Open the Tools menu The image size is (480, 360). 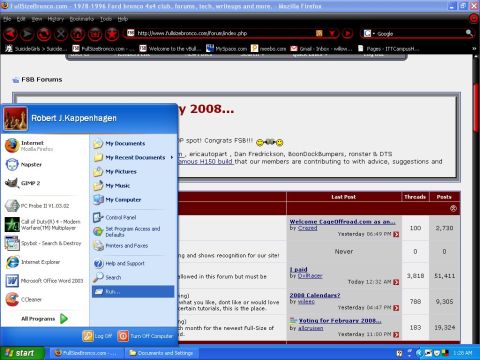[x=106, y=19]
